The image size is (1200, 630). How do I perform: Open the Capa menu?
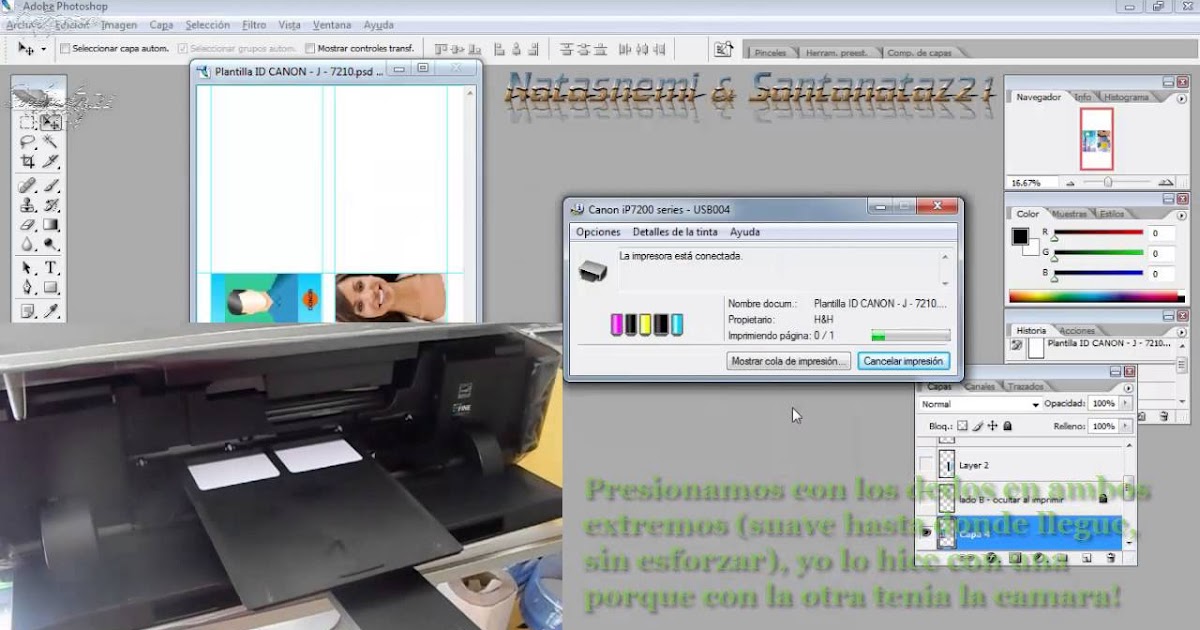pos(161,24)
